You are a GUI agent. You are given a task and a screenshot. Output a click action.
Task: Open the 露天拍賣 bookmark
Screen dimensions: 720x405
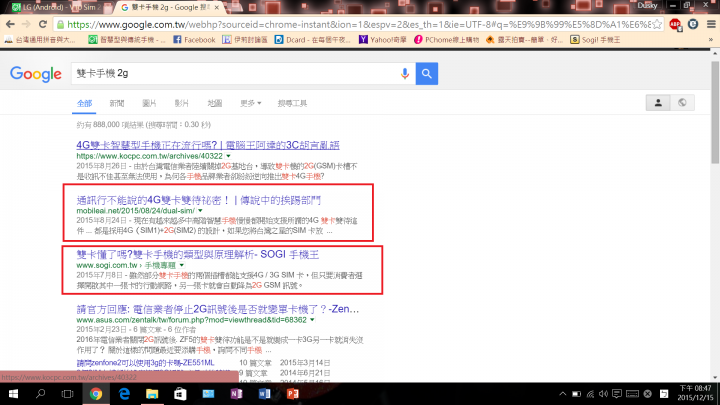[524, 40]
